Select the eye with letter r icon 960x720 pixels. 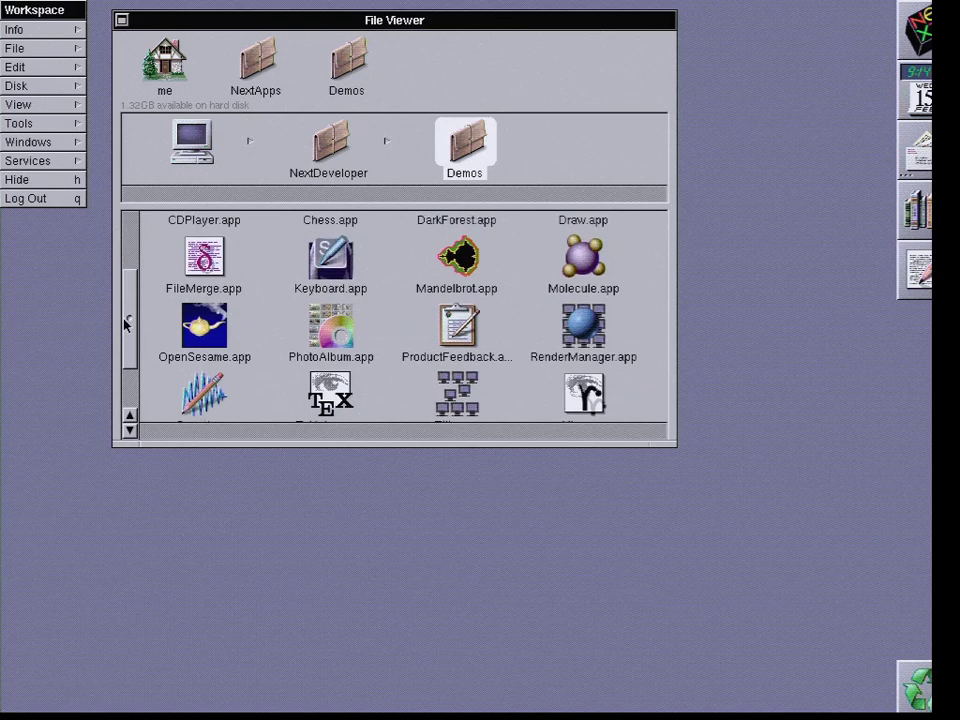point(584,394)
